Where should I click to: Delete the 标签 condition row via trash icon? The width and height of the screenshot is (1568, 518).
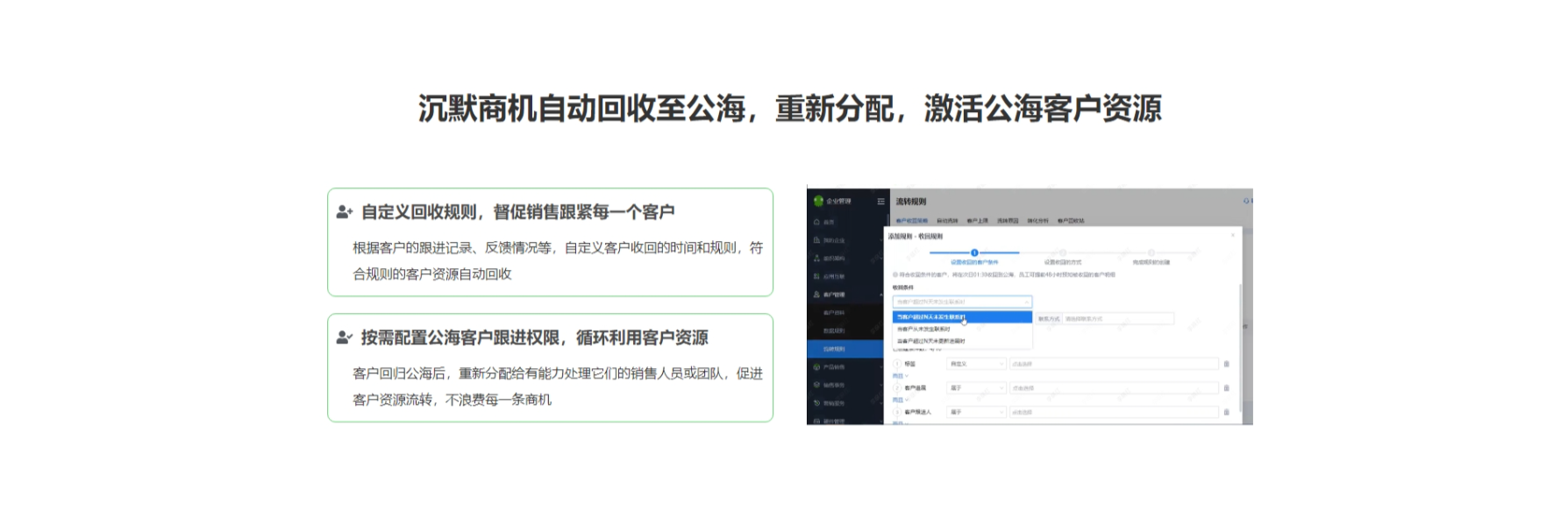[x=1226, y=364]
